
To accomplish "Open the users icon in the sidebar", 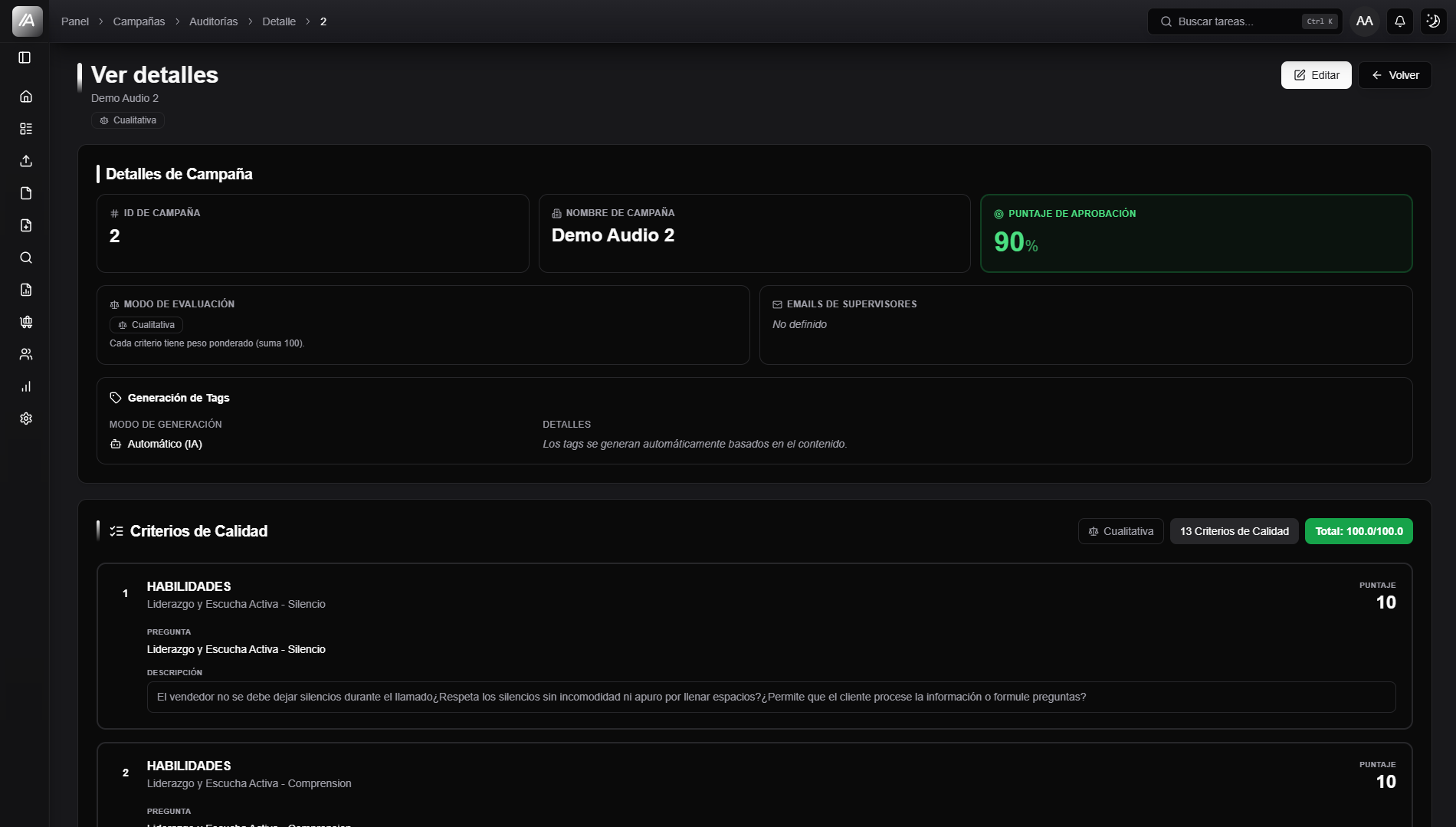I will [26, 354].
